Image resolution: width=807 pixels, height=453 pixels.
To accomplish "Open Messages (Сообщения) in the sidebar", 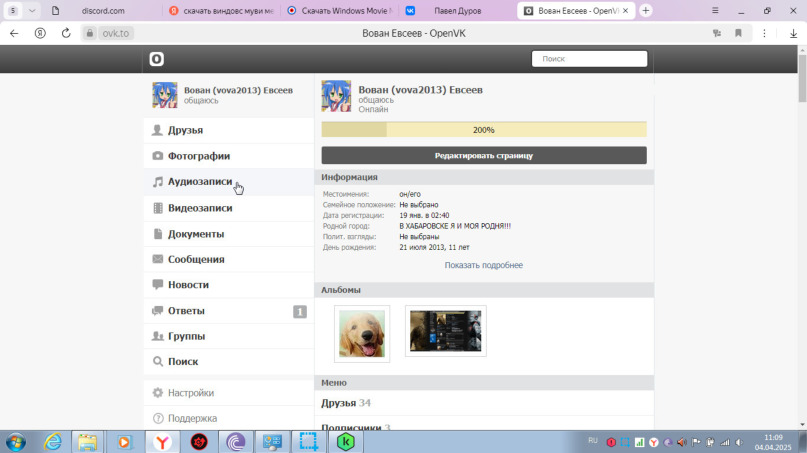I will [x=195, y=259].
